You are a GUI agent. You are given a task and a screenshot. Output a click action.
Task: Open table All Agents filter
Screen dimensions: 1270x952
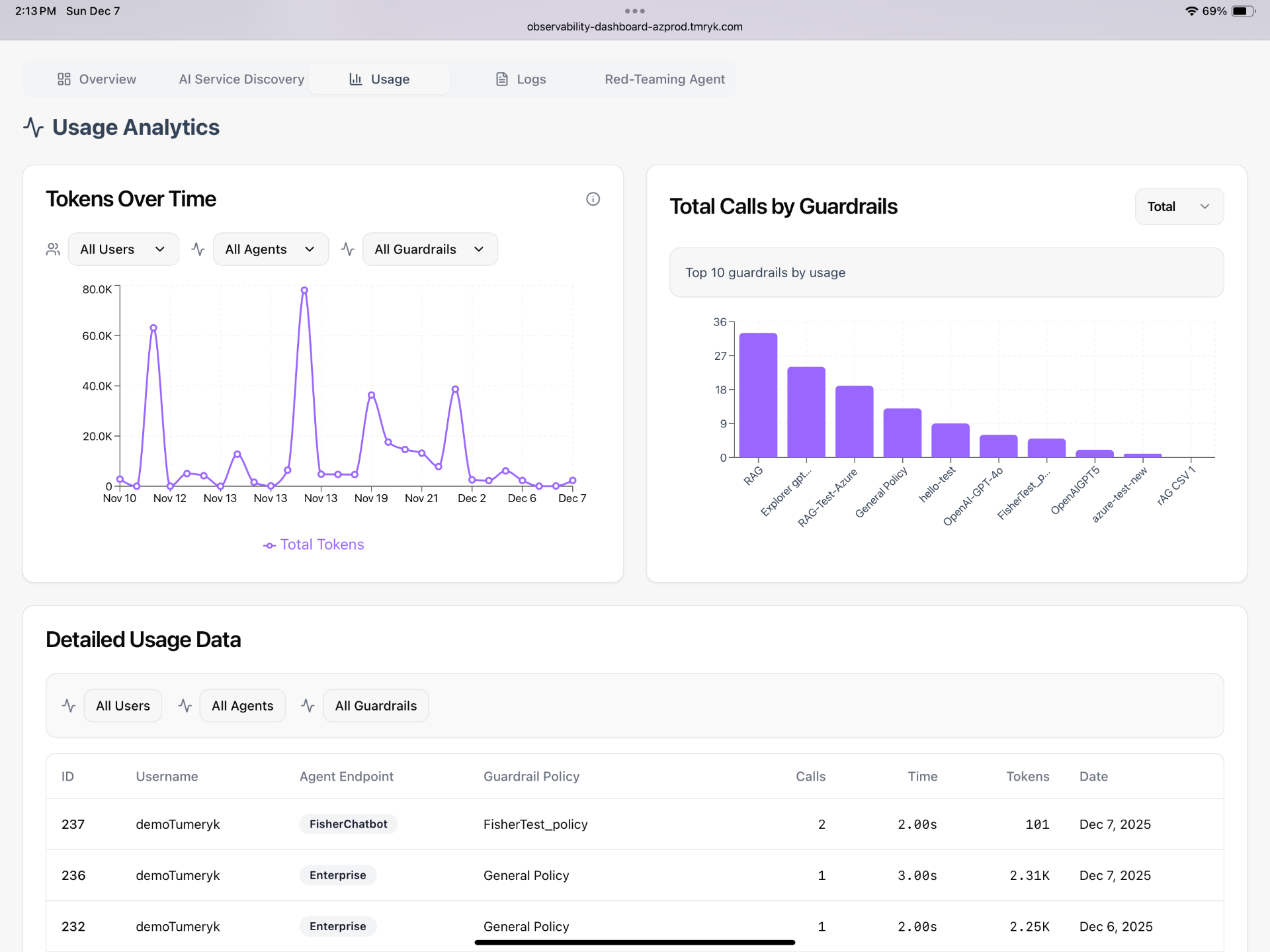242,705
